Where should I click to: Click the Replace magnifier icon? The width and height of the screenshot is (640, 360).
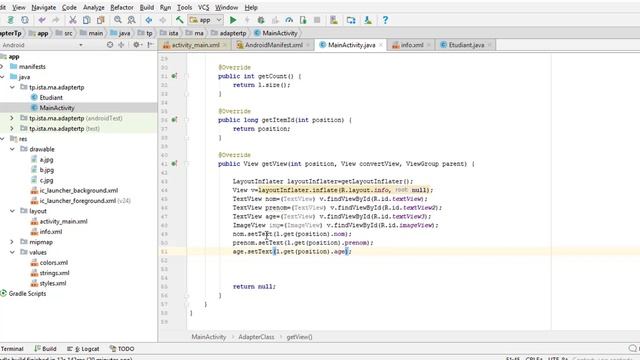tap(131, 20)
